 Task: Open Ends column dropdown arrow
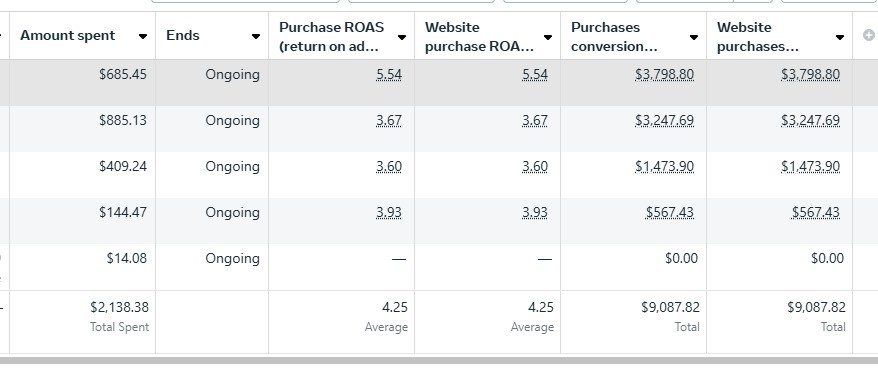click(x=256, y=36)
